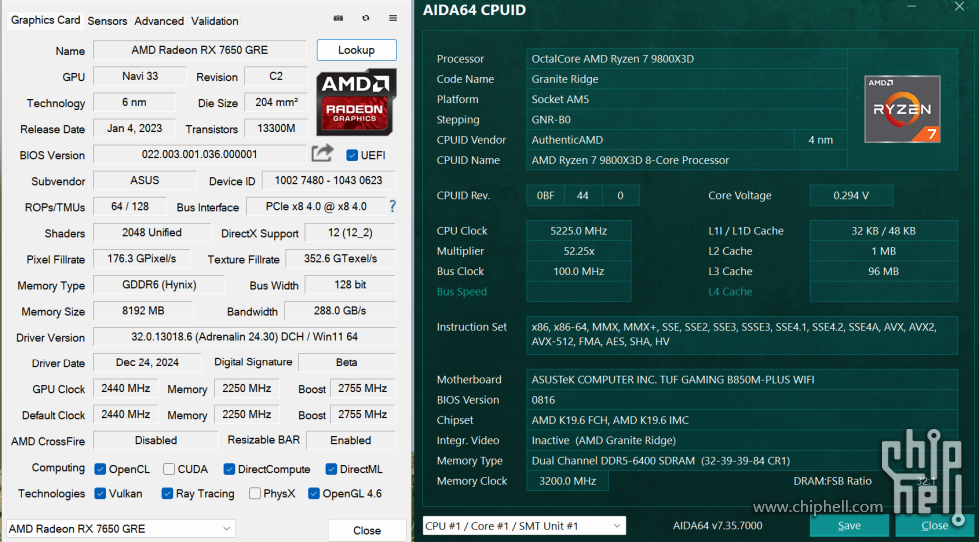Screen dimensions: 979x542
Task: Click the Memory Size 8192 MB value
Action: pos(143,310)
